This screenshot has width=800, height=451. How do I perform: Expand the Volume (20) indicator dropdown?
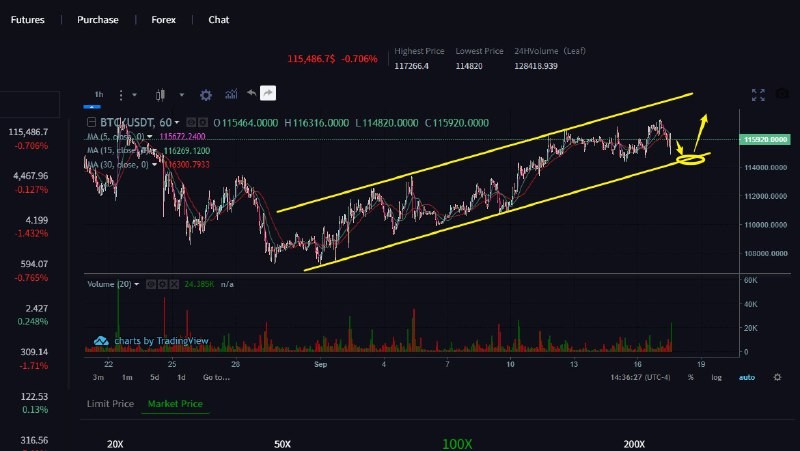[137, 284]
